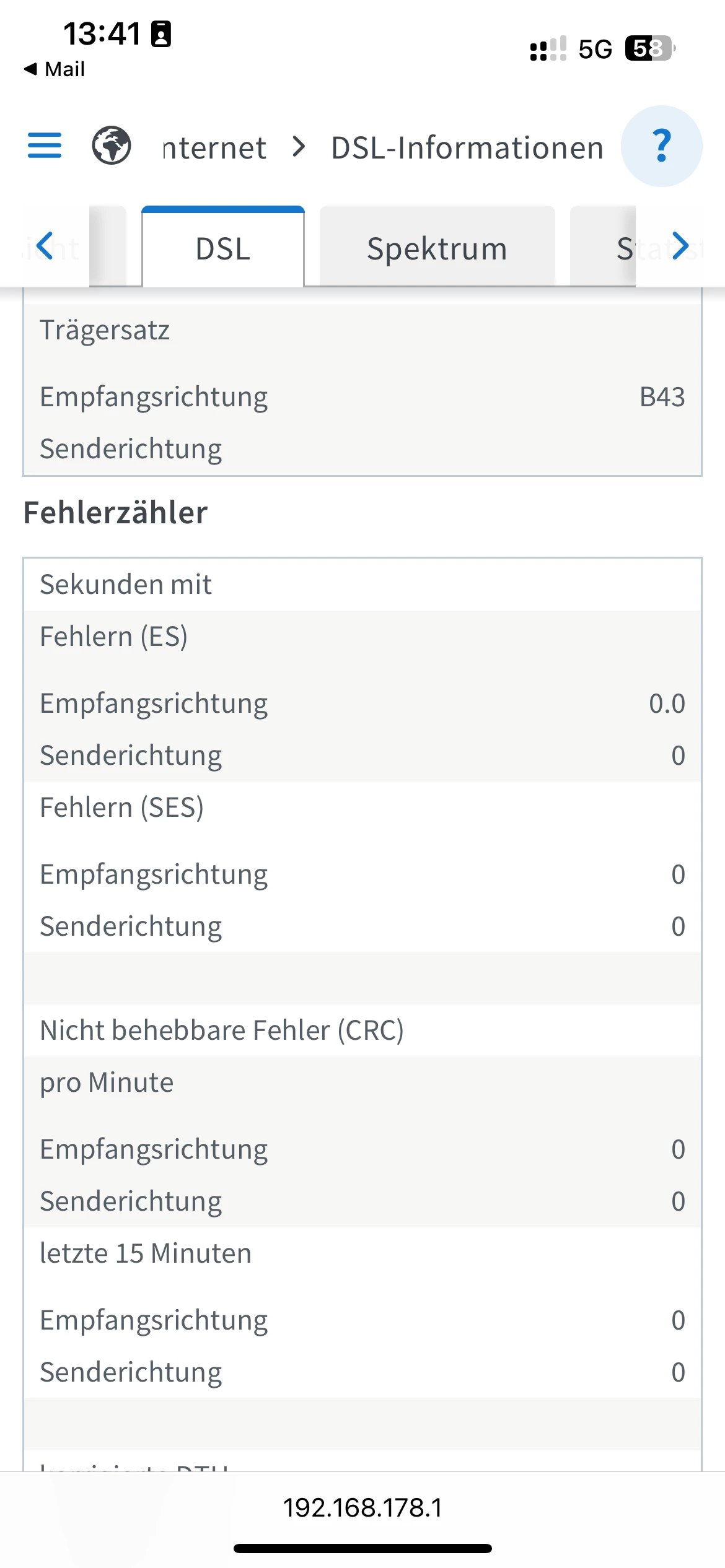The width and height of the screenshot is (725, 1568).
Task: Tap the Nicht behebbare Fehler (CRC) row
Action: [x=222, y=1030]
